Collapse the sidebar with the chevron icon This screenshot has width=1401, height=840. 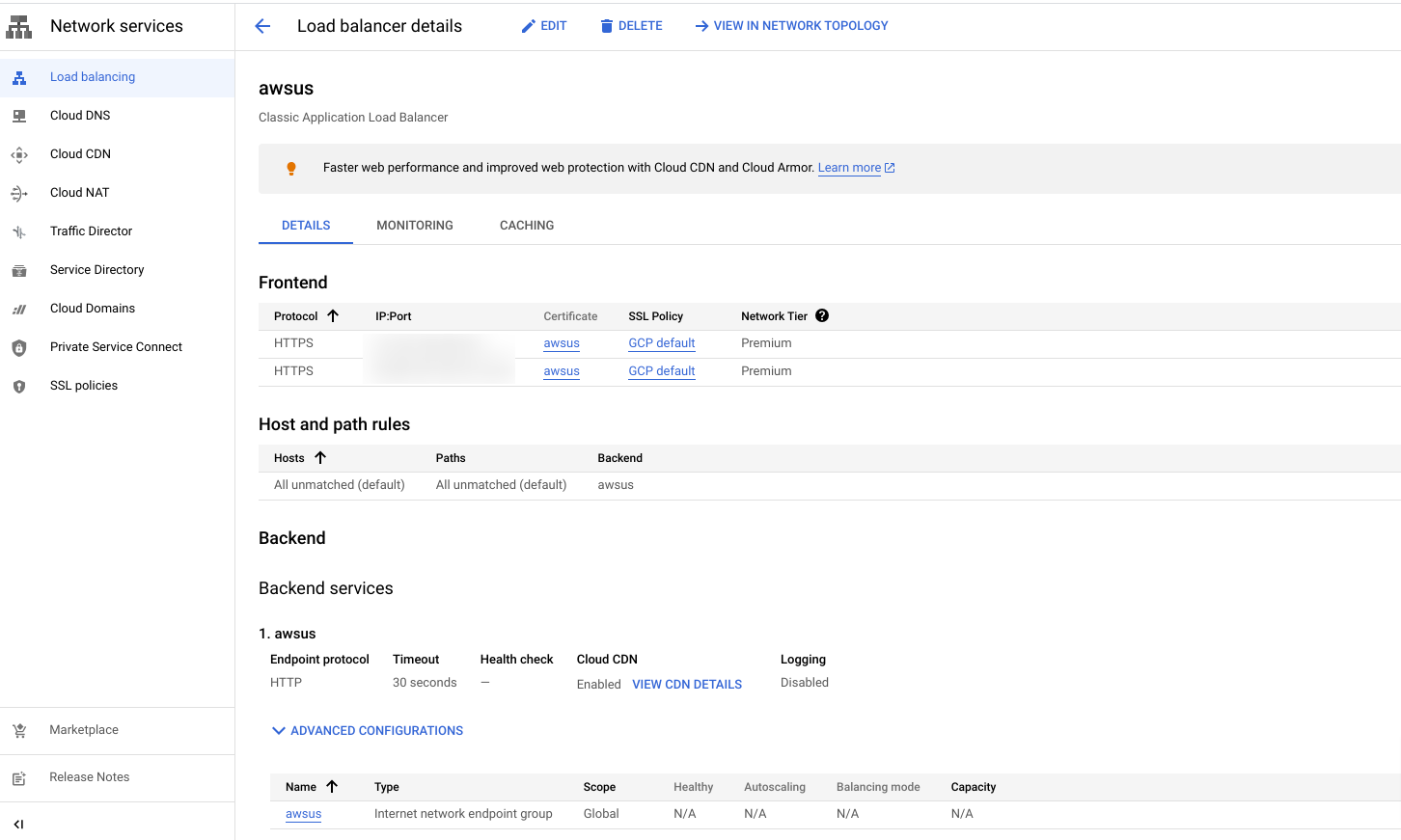click(x=18, y=825)
